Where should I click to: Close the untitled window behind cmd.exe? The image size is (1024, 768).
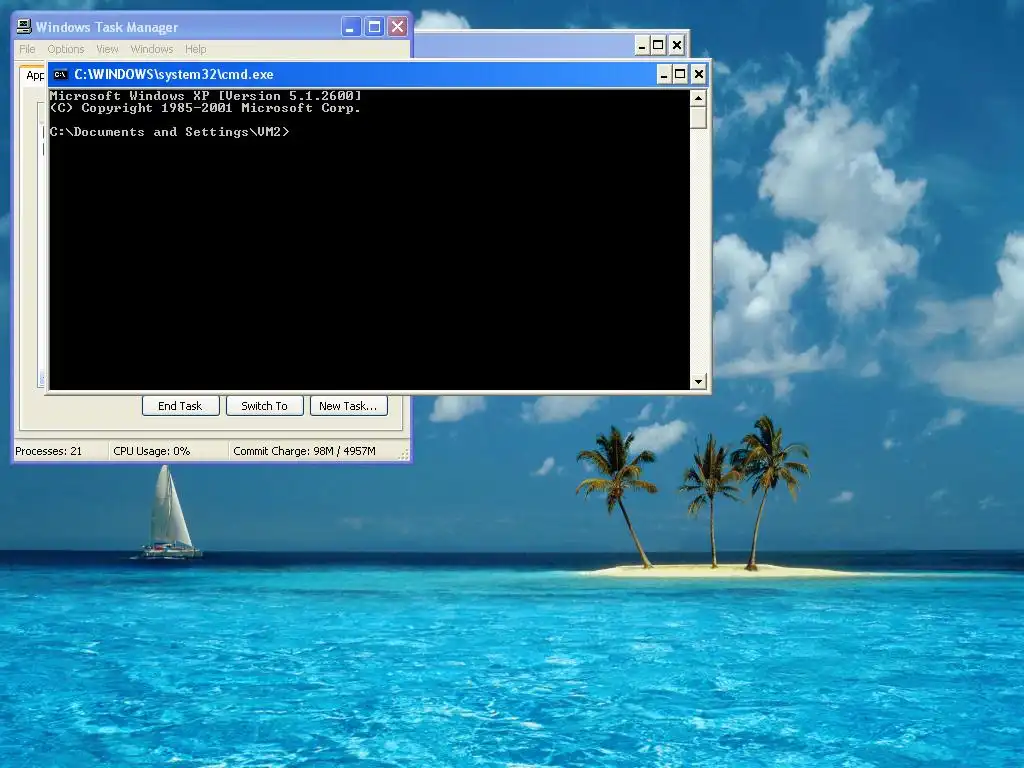click(677, 45)
